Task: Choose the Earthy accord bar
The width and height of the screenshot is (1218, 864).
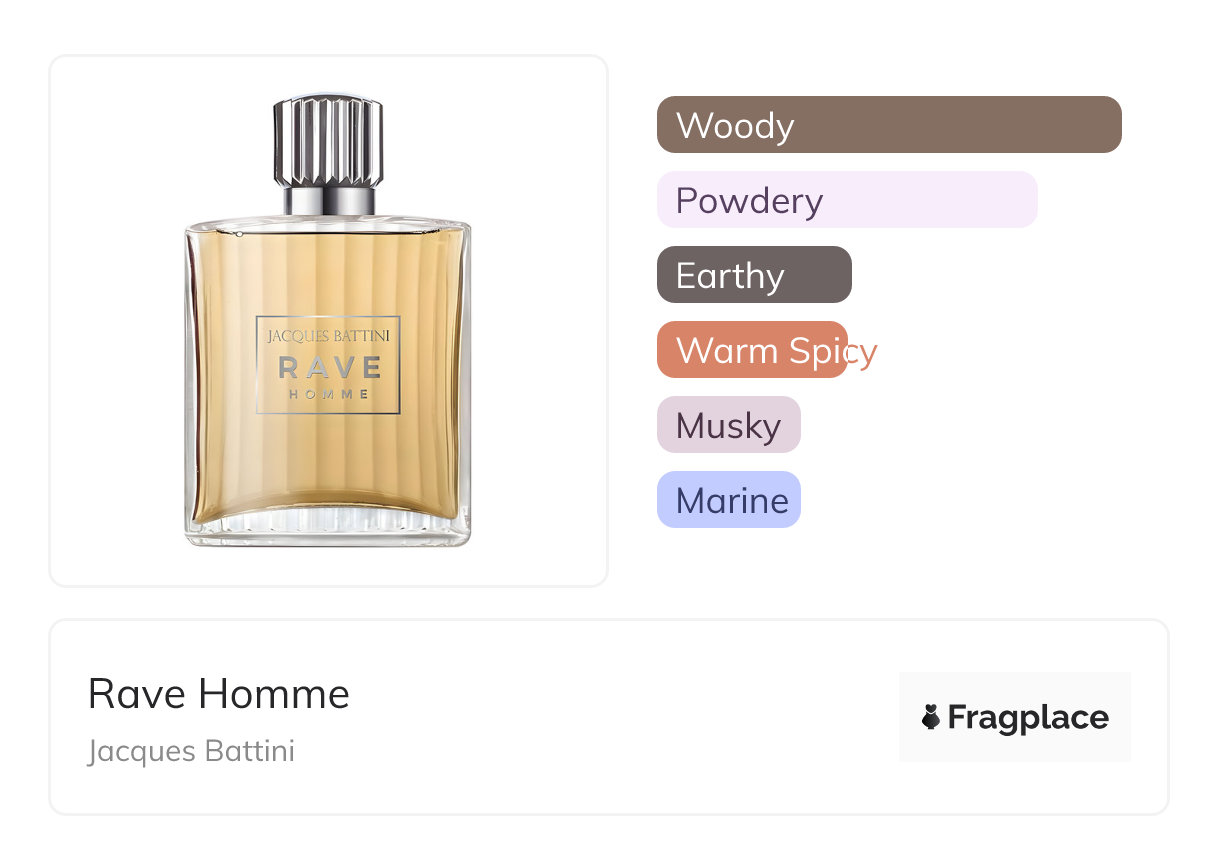Action: pyautogui.click(x=754, y=275)
